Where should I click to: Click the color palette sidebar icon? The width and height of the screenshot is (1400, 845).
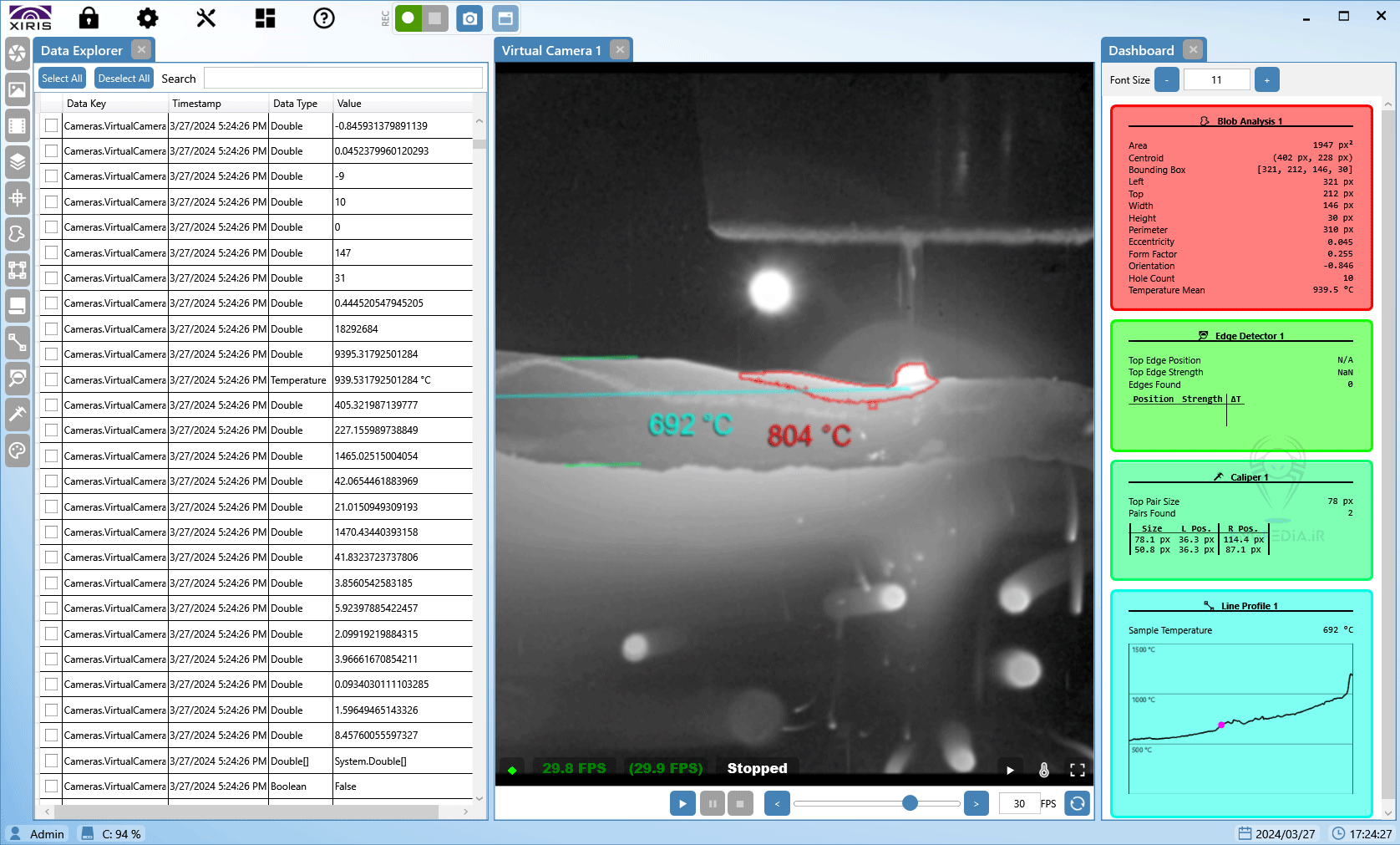pos(17,450)
